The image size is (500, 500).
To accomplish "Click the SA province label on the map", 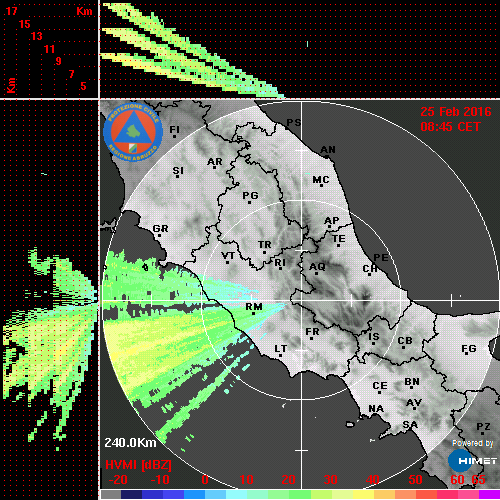I will (x=410, y=425).
